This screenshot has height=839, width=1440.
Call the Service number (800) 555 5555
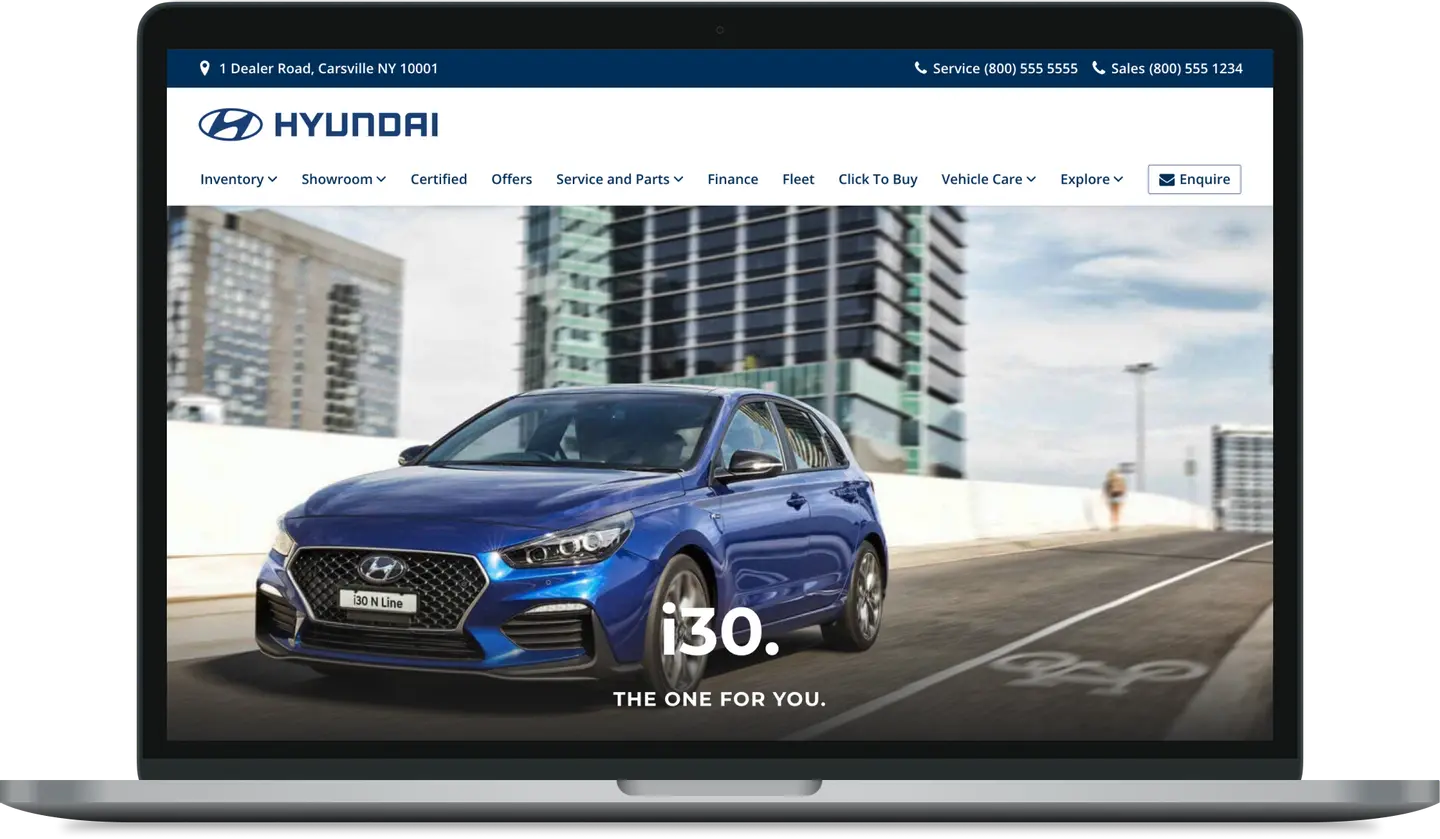click(x=1005, y=68)
